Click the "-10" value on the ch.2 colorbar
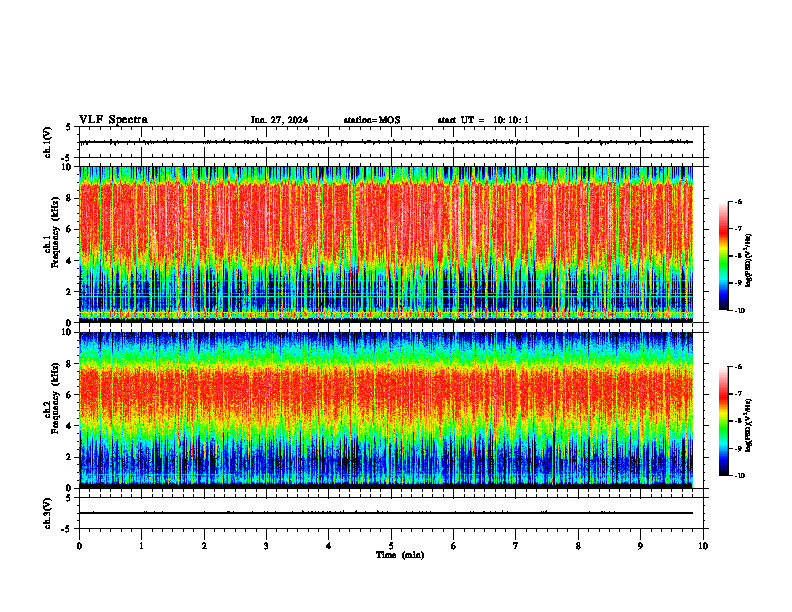This screenshot has width=792, height=612. pos(739,476)
